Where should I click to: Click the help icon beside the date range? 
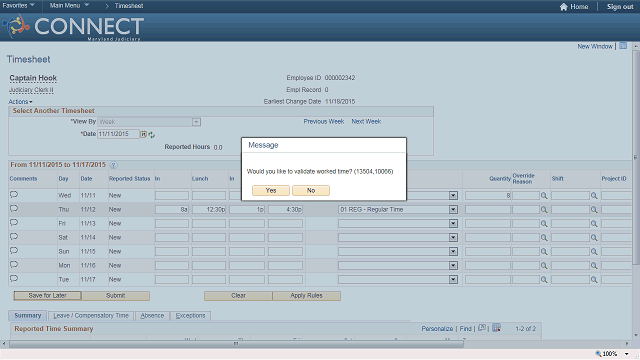pyautogui.click(x=114, y=165)
